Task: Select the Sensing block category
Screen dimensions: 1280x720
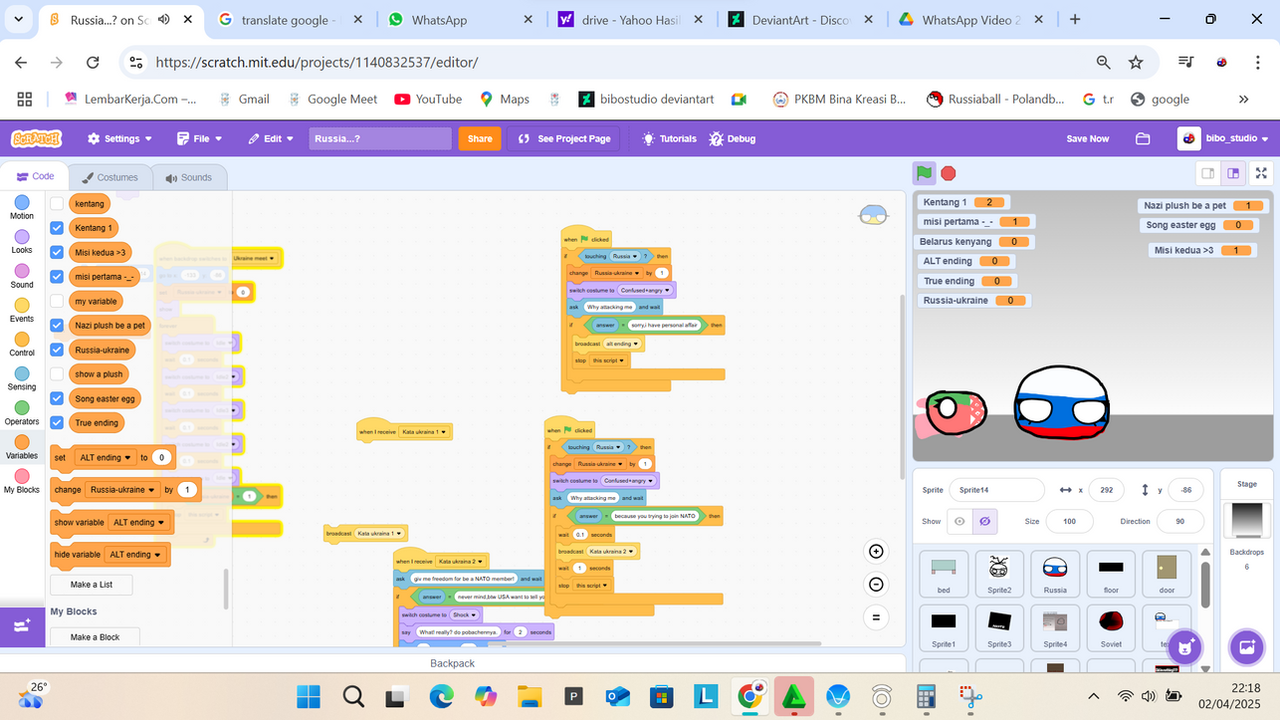Action: tap(22, 377)
